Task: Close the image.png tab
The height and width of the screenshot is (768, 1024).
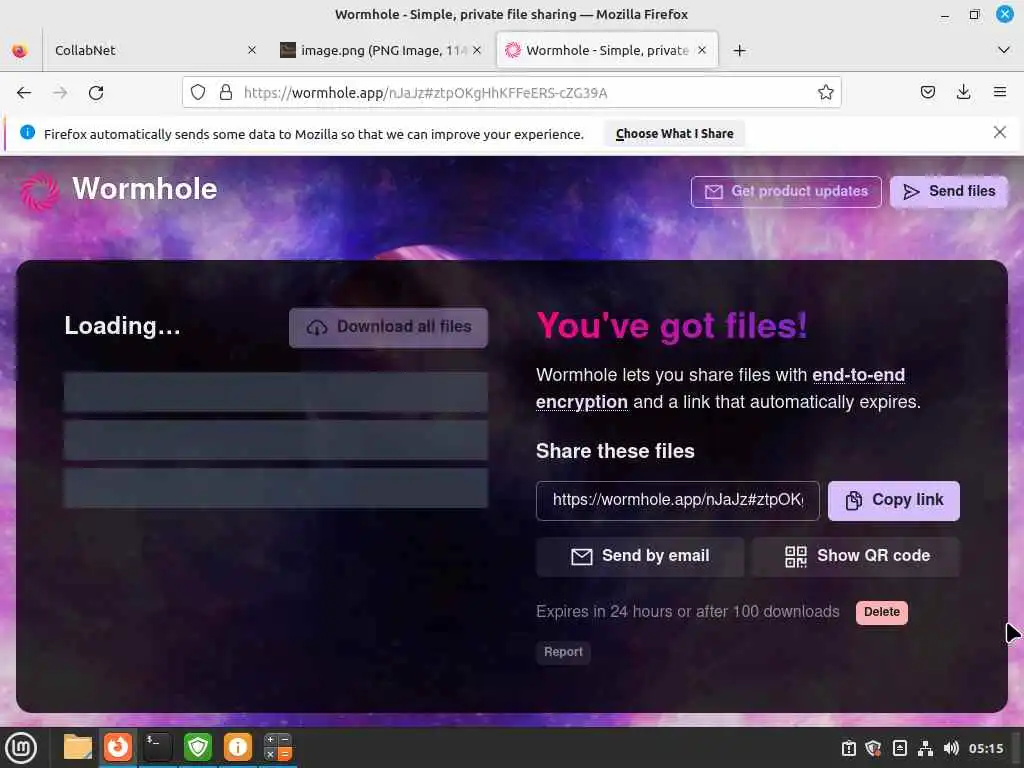Action: pyautogui.click(x=477, y=50)
